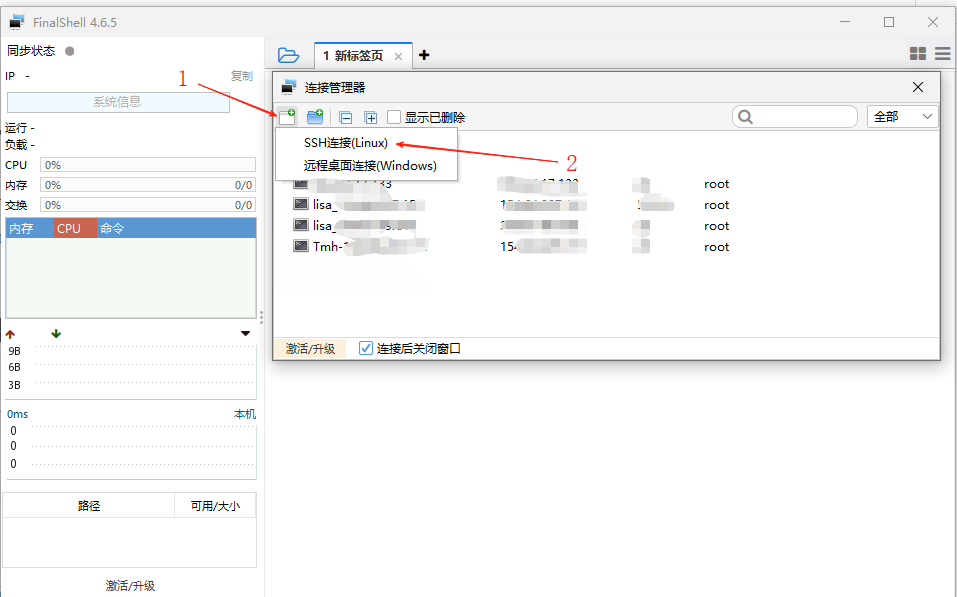Create a new folder with the folder-plus icon
This screenshot has height=597, width=957.
click(315, 116)
